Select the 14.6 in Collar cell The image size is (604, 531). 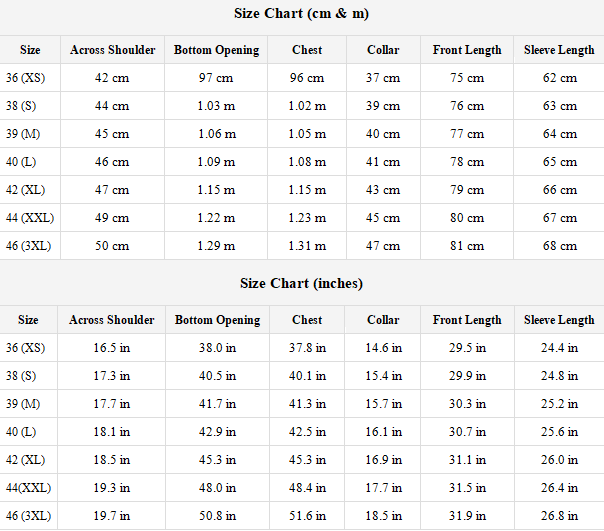tap(383, 348)
